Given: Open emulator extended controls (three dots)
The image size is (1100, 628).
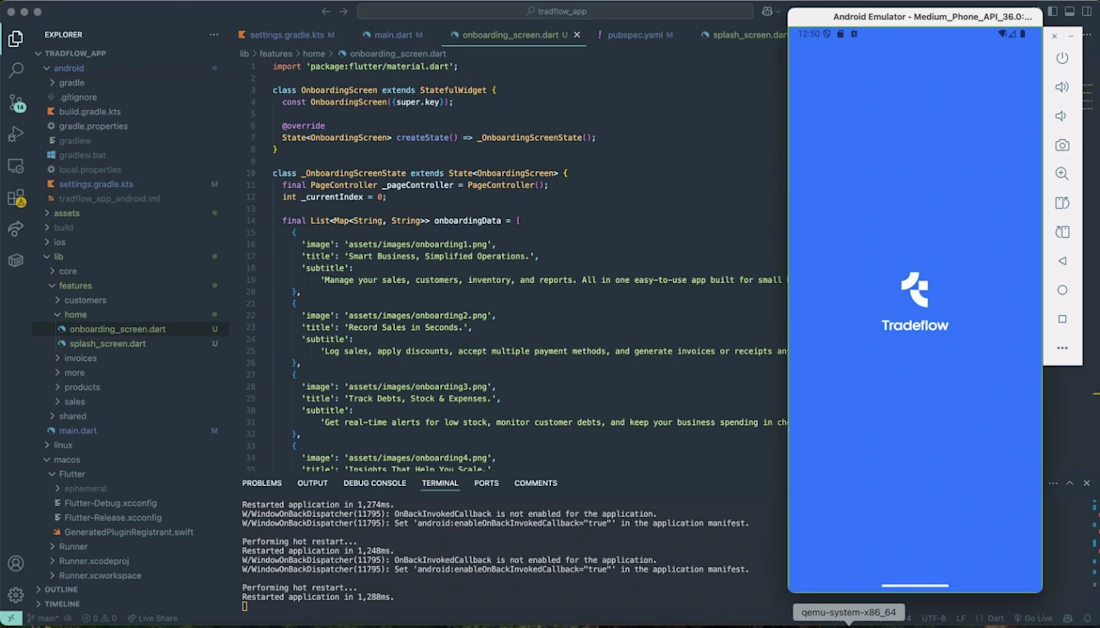Looking at the screenshot, I should (1062, 348).
